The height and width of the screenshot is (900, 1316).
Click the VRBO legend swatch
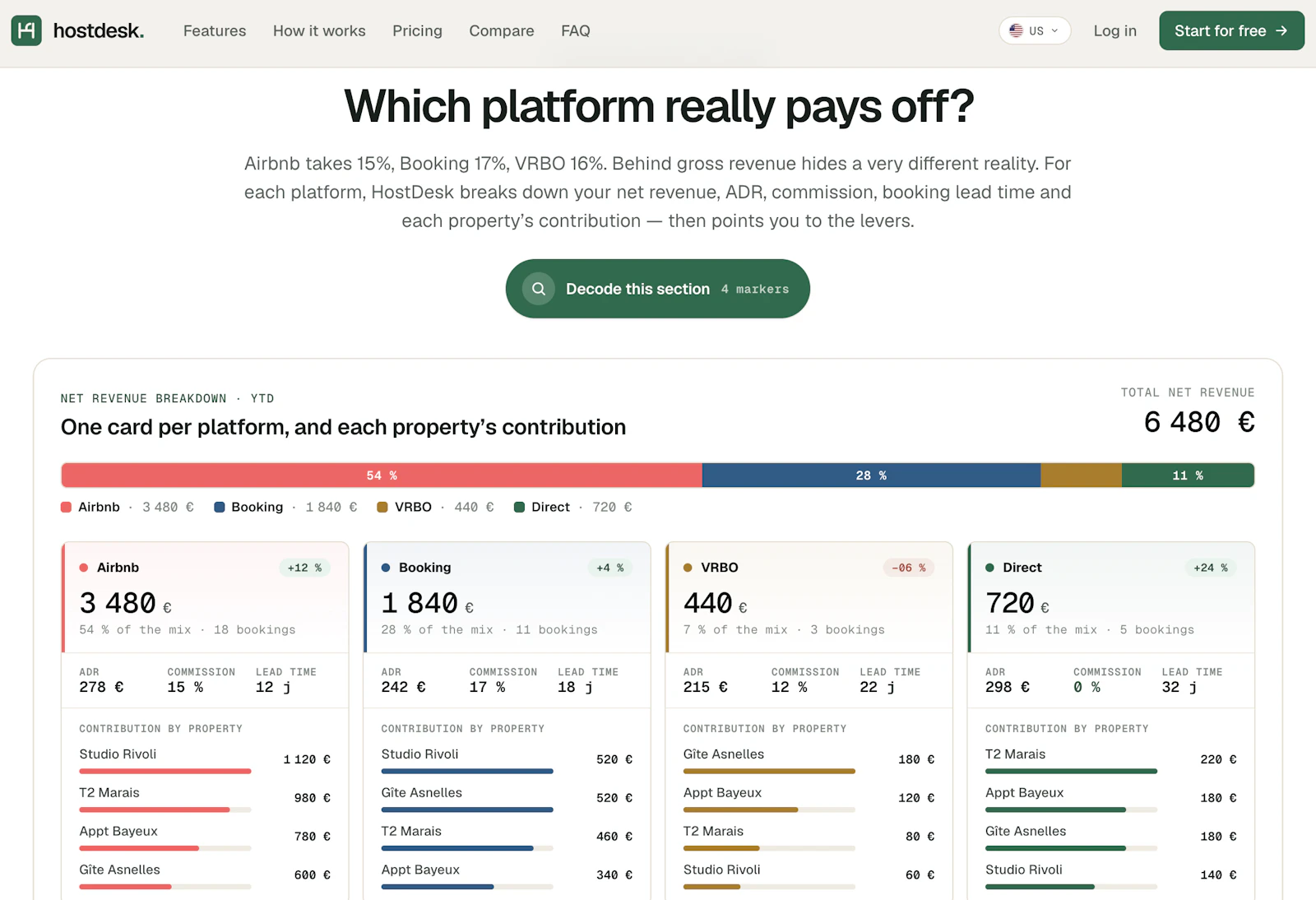382,507
